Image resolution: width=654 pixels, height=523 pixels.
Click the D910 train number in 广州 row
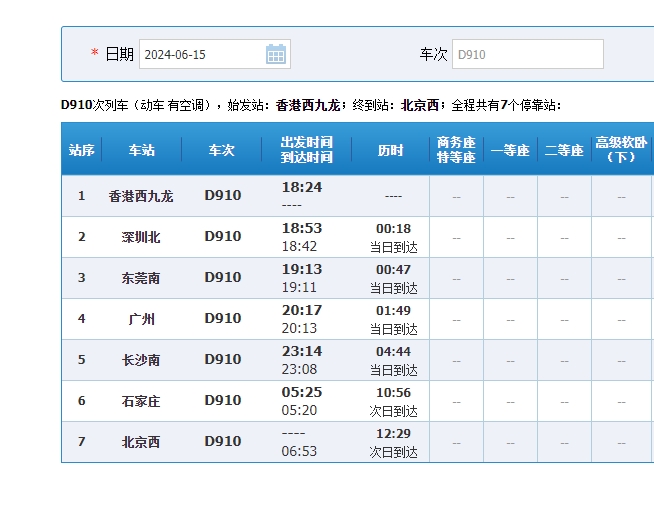tap(223, 319)
